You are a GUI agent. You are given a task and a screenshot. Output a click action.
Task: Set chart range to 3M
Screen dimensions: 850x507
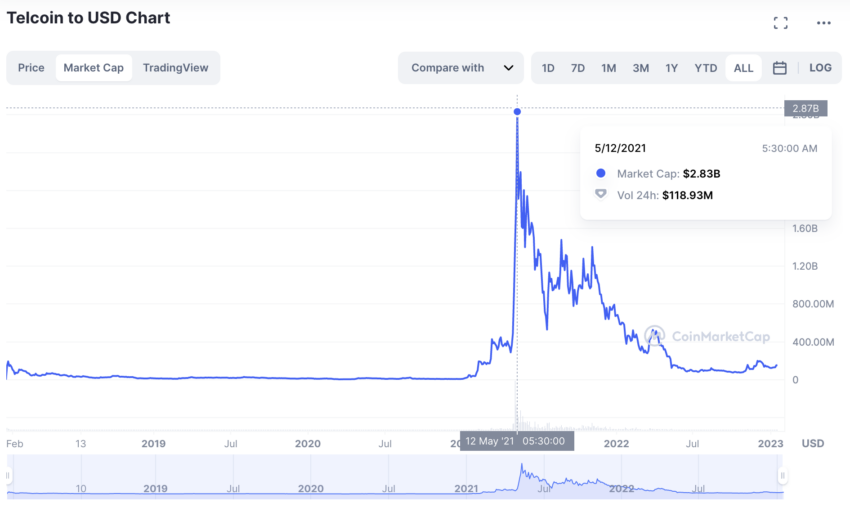(x=641, y=68)
